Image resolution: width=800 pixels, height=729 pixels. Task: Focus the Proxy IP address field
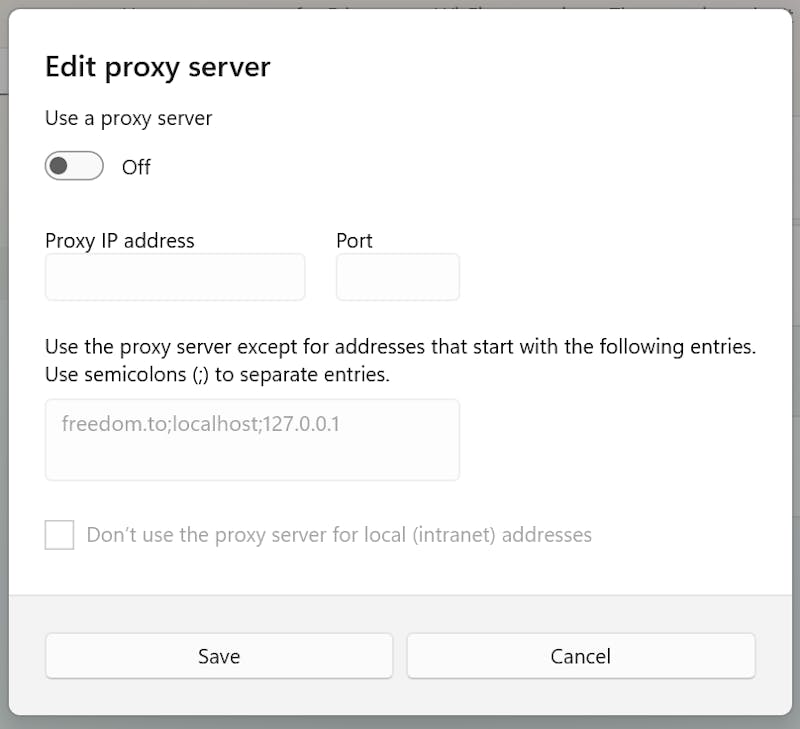[175, 277]
